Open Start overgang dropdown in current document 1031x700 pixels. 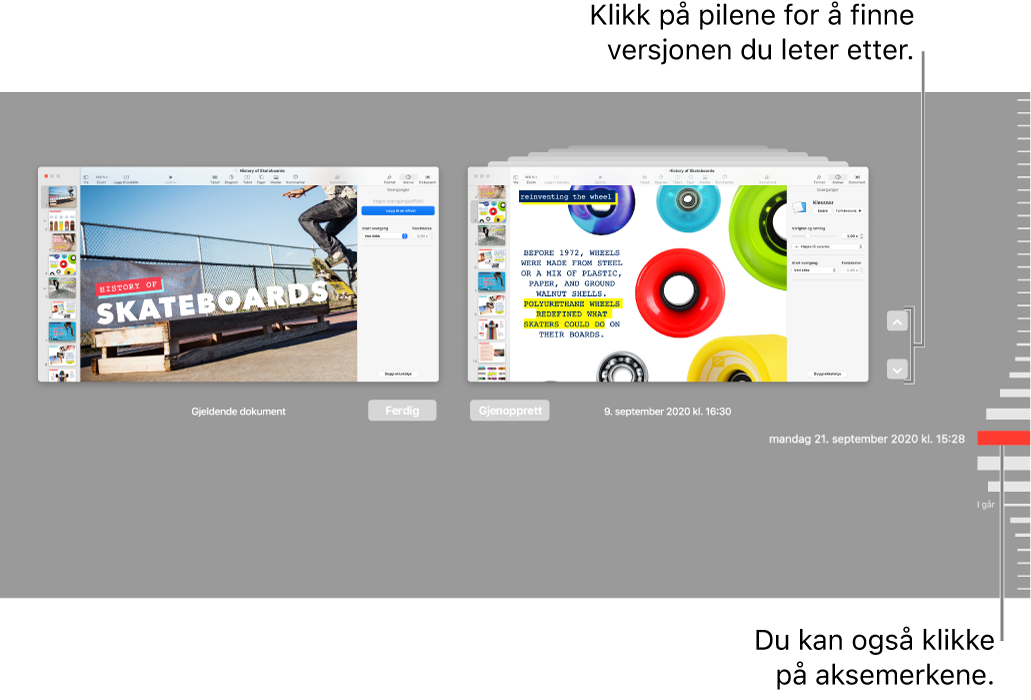pos(385,236)
